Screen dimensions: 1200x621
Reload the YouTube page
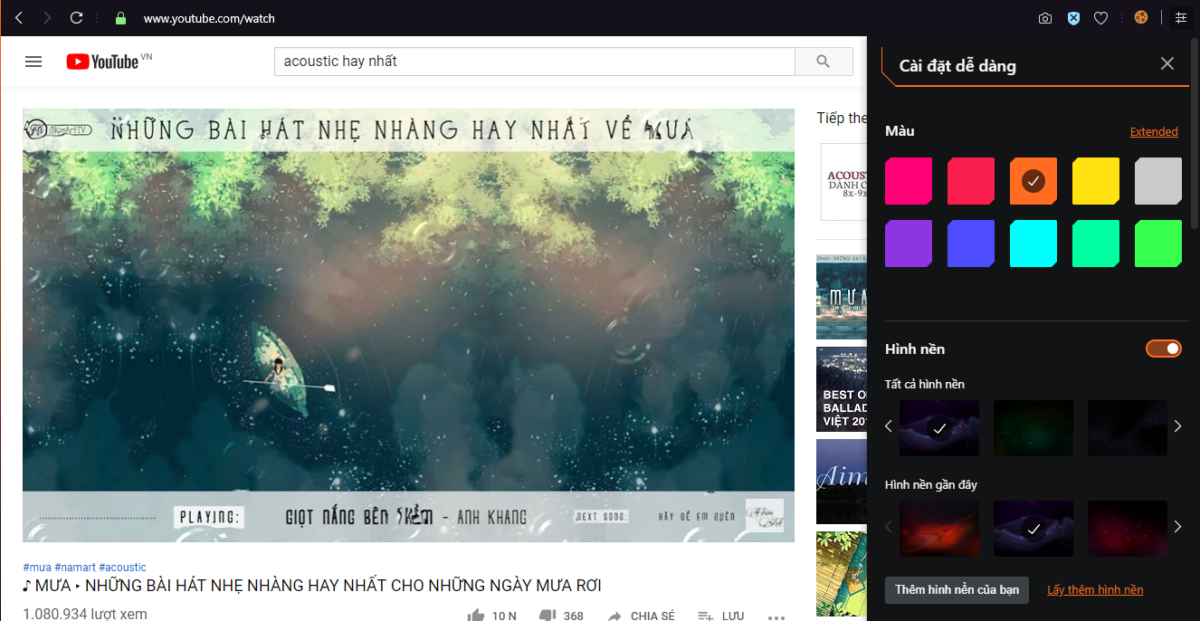[77, 18]
